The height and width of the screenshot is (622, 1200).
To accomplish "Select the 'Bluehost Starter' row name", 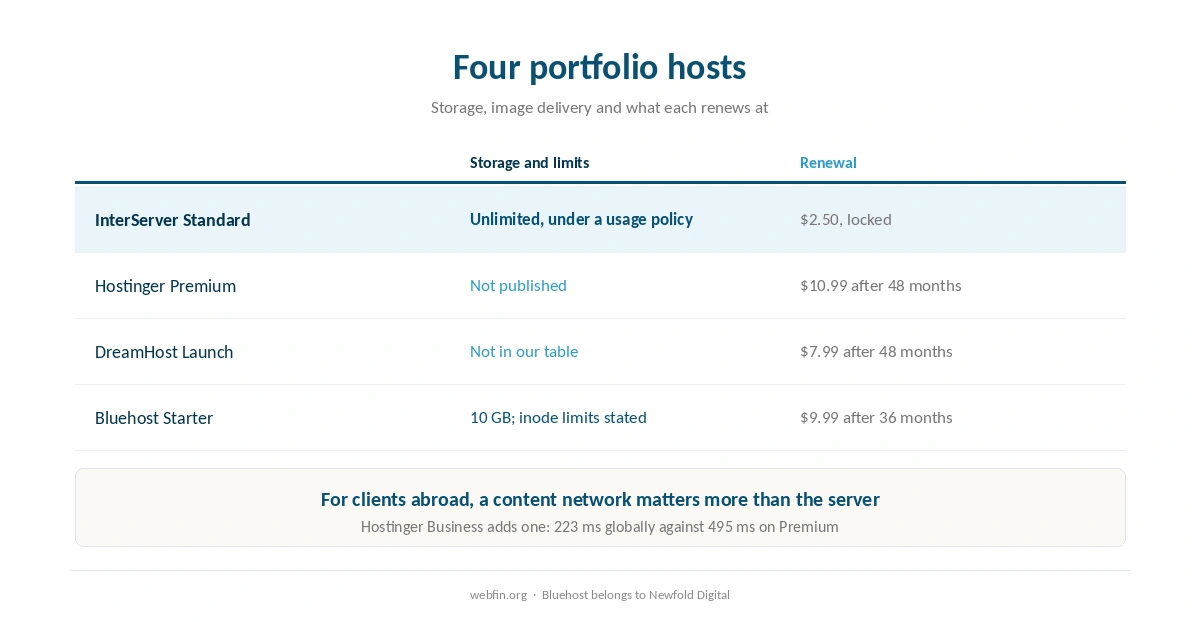I will [154, 418].
